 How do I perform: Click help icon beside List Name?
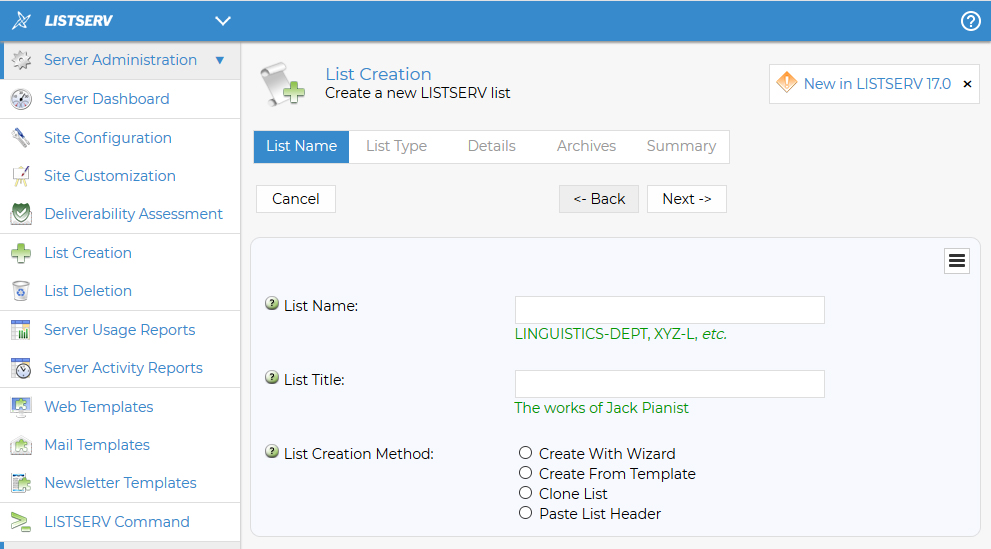point(272,304)
